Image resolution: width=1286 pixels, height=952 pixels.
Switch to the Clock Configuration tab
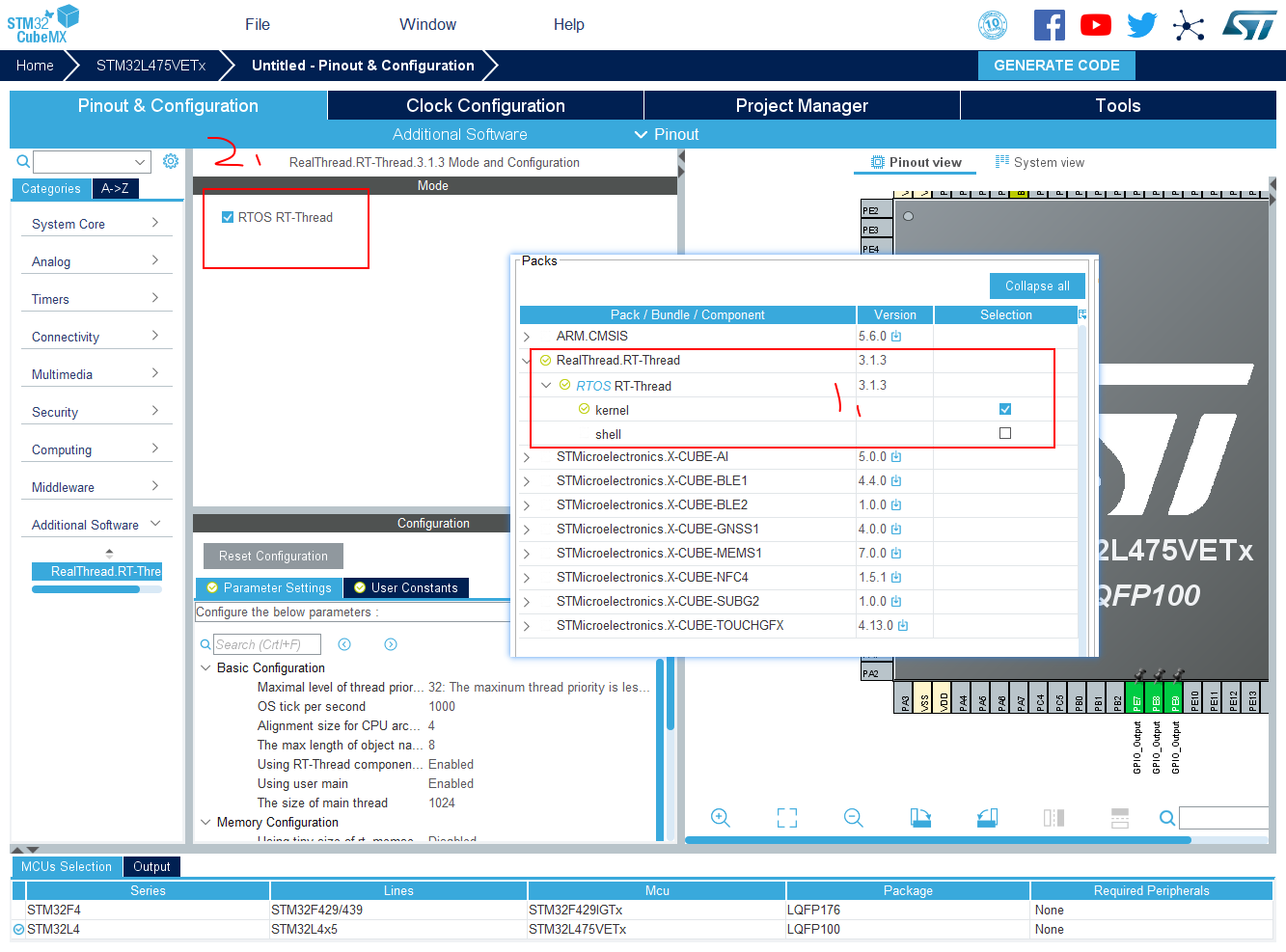pos(485,105)
